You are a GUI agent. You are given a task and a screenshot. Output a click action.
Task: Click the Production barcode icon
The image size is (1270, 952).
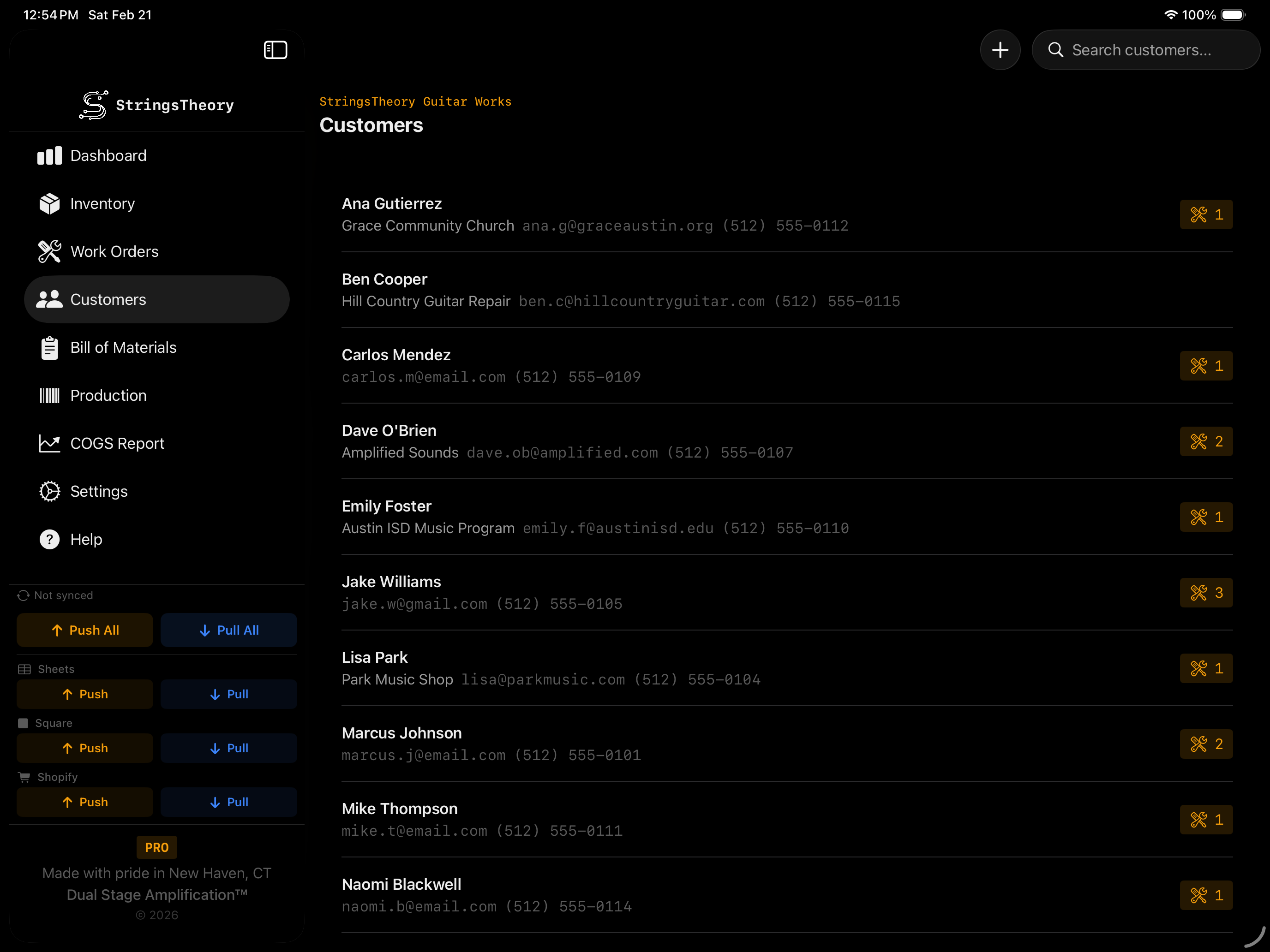[x=49, y=395]
